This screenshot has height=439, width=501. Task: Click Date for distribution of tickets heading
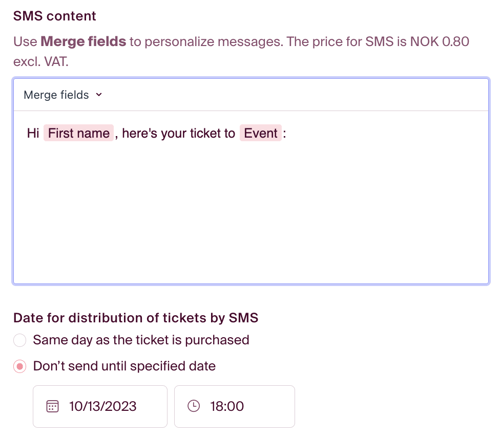[136, 318]
